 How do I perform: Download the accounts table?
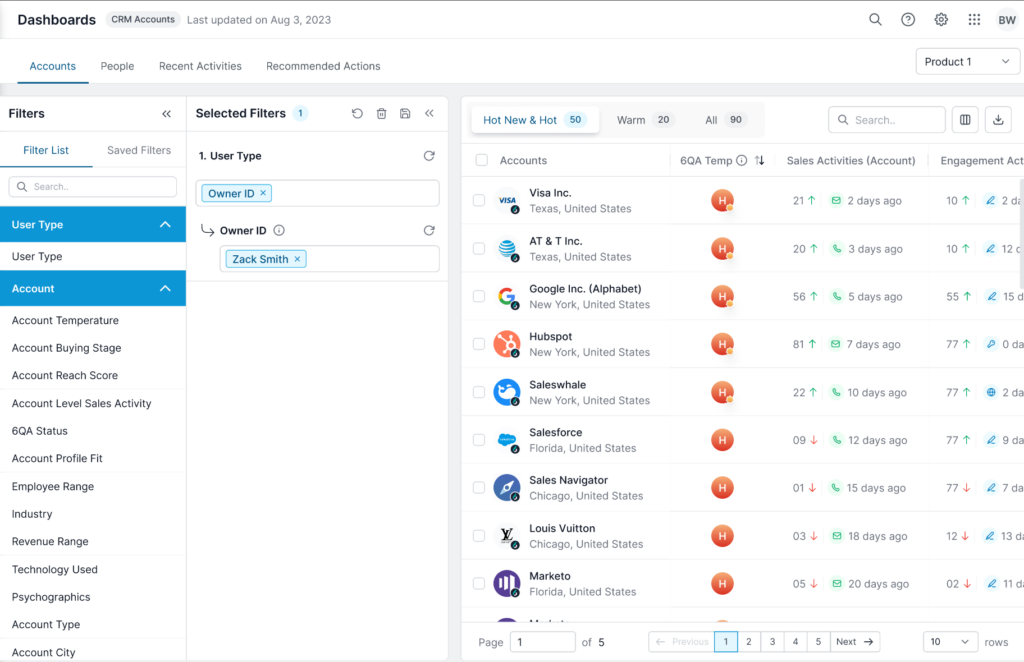click(x=998, y=120)
